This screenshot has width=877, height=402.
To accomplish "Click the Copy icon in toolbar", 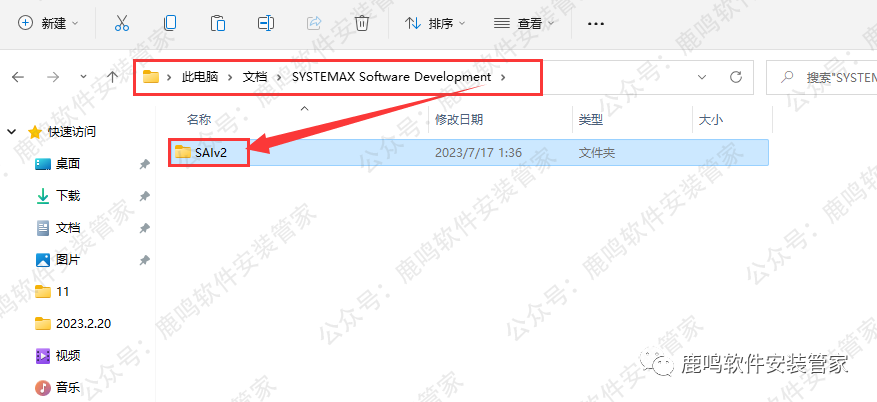I will pyautogui.click(x=170, y=23).
